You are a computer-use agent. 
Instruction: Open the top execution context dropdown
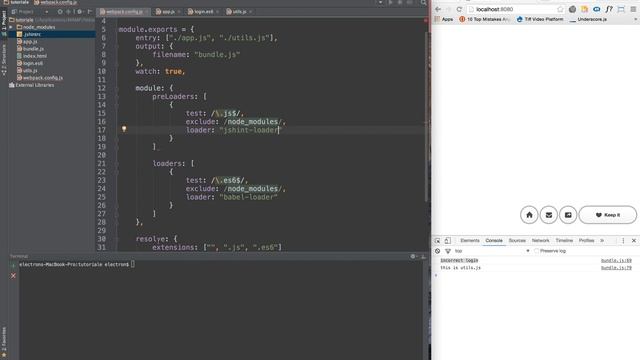[x=492, y=251]
